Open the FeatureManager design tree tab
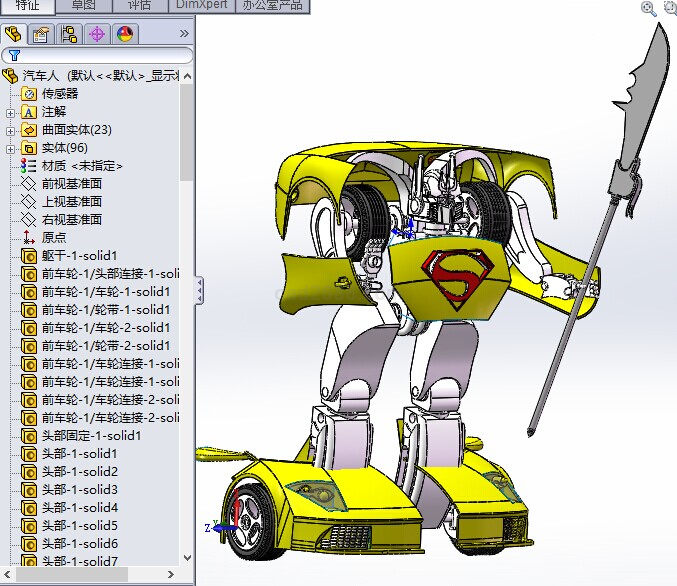Image resolution: width=677 pixels, height=586 pixels. (13, 34)
